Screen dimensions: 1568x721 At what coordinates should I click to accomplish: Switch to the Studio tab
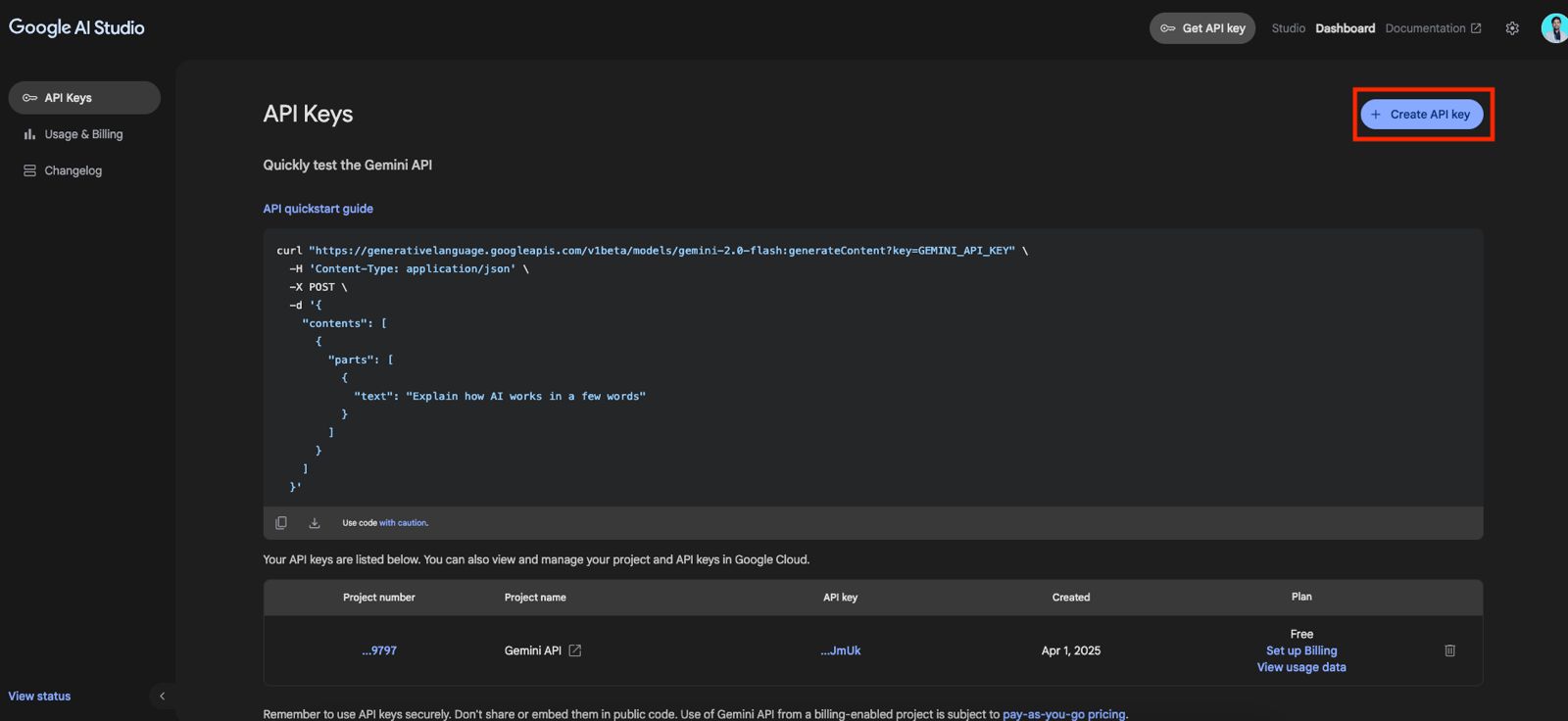(1288, 28)
